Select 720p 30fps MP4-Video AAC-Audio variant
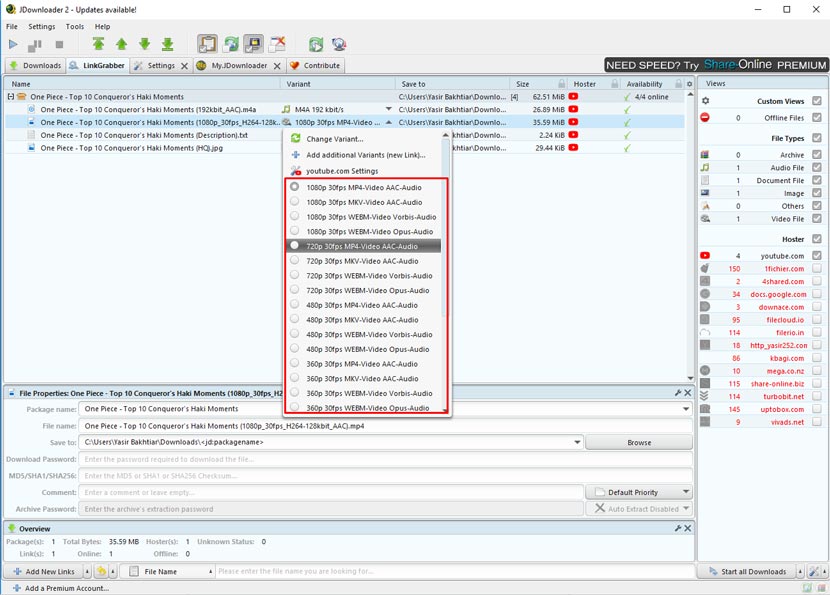This screenshot has width=830, height=595. [362, 246]
